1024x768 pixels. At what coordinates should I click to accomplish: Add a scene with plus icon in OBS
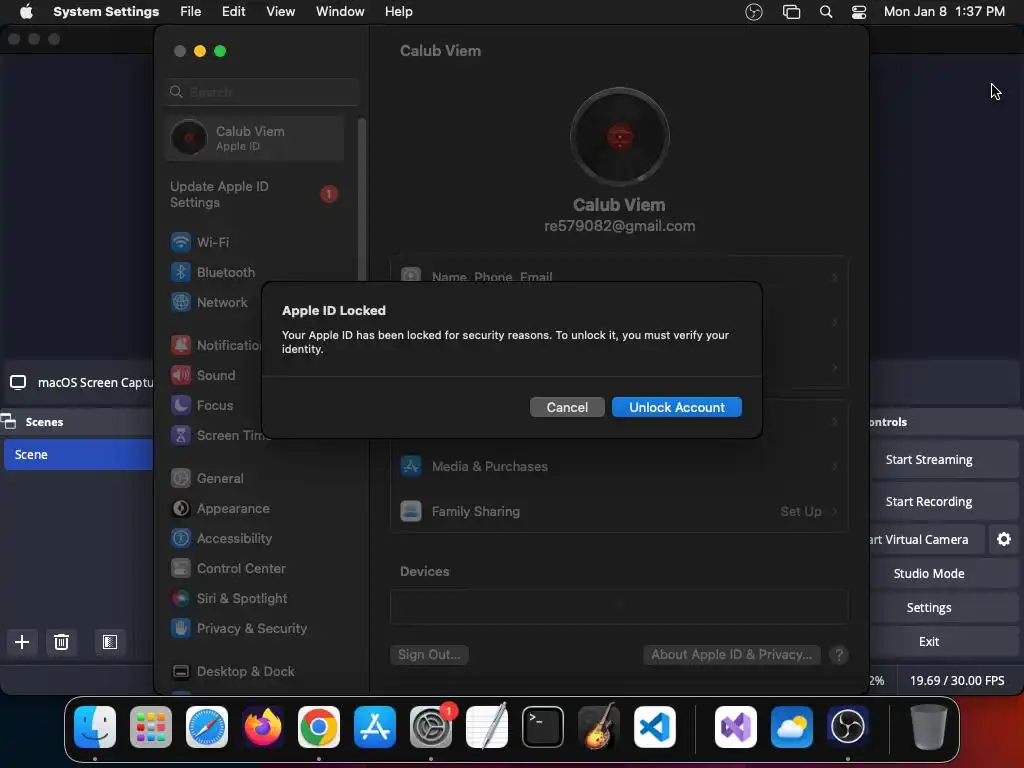tap(22, 642)
